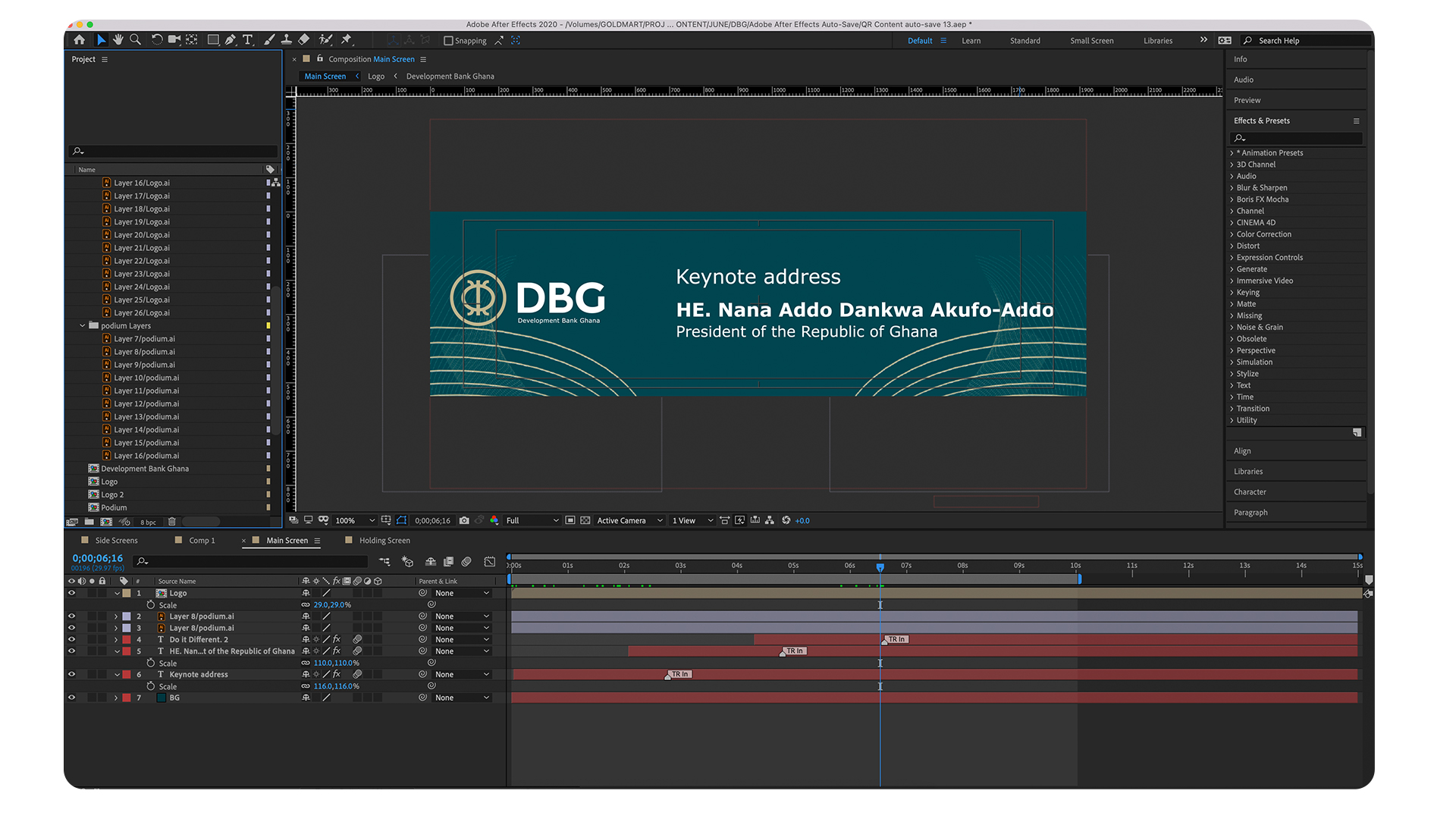Select the Small Screen workspace

tap(1092, 41)
